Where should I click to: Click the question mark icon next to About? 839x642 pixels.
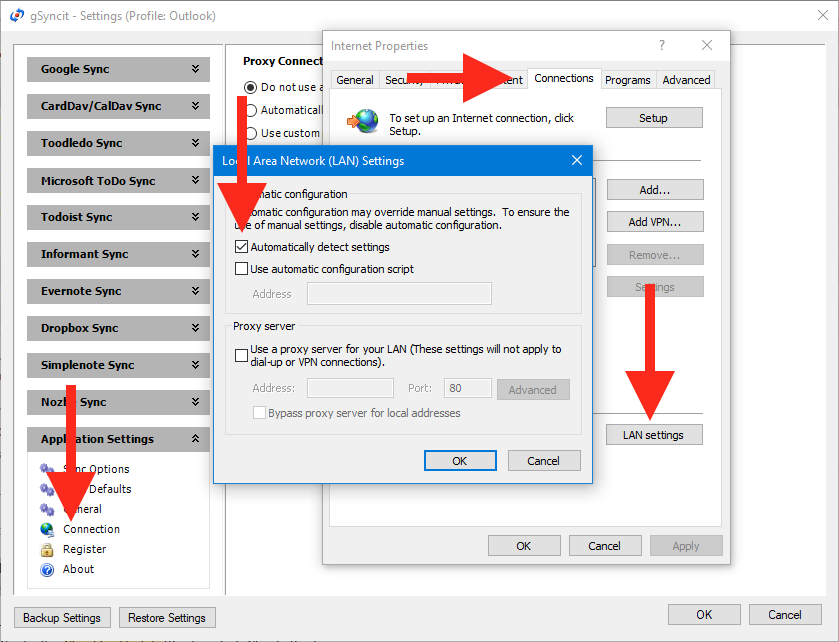(x=47, y=569)
